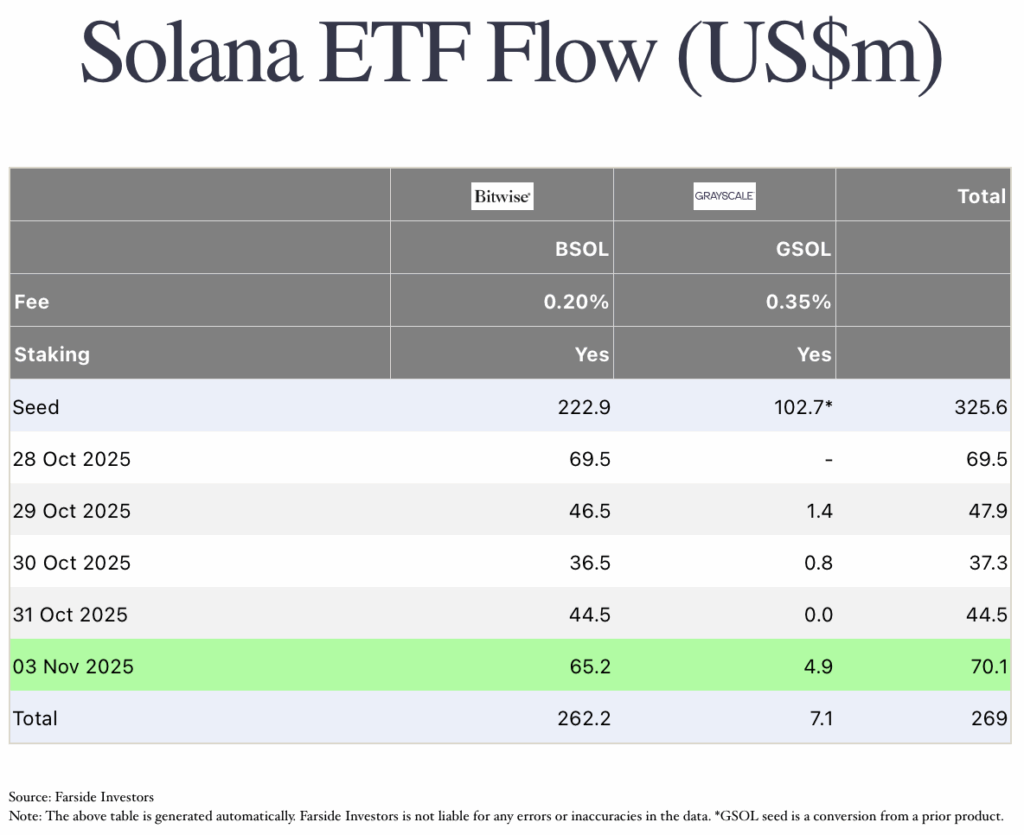Image resolution: width=1024 pixels, height=835 pixels.
Task: Select the 29 Oct 2025 date cell
Action: click(x=71, y=511)
